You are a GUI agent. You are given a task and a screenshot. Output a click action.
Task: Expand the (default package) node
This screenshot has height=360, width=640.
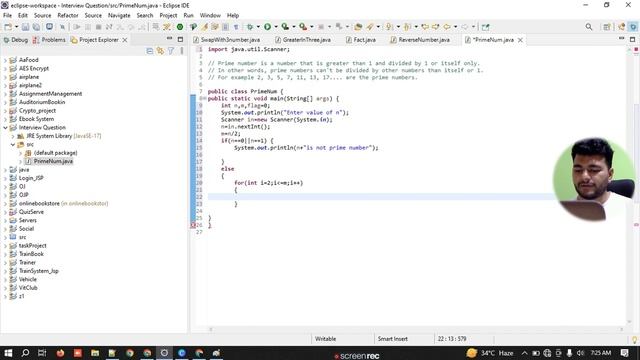[20, 153]
